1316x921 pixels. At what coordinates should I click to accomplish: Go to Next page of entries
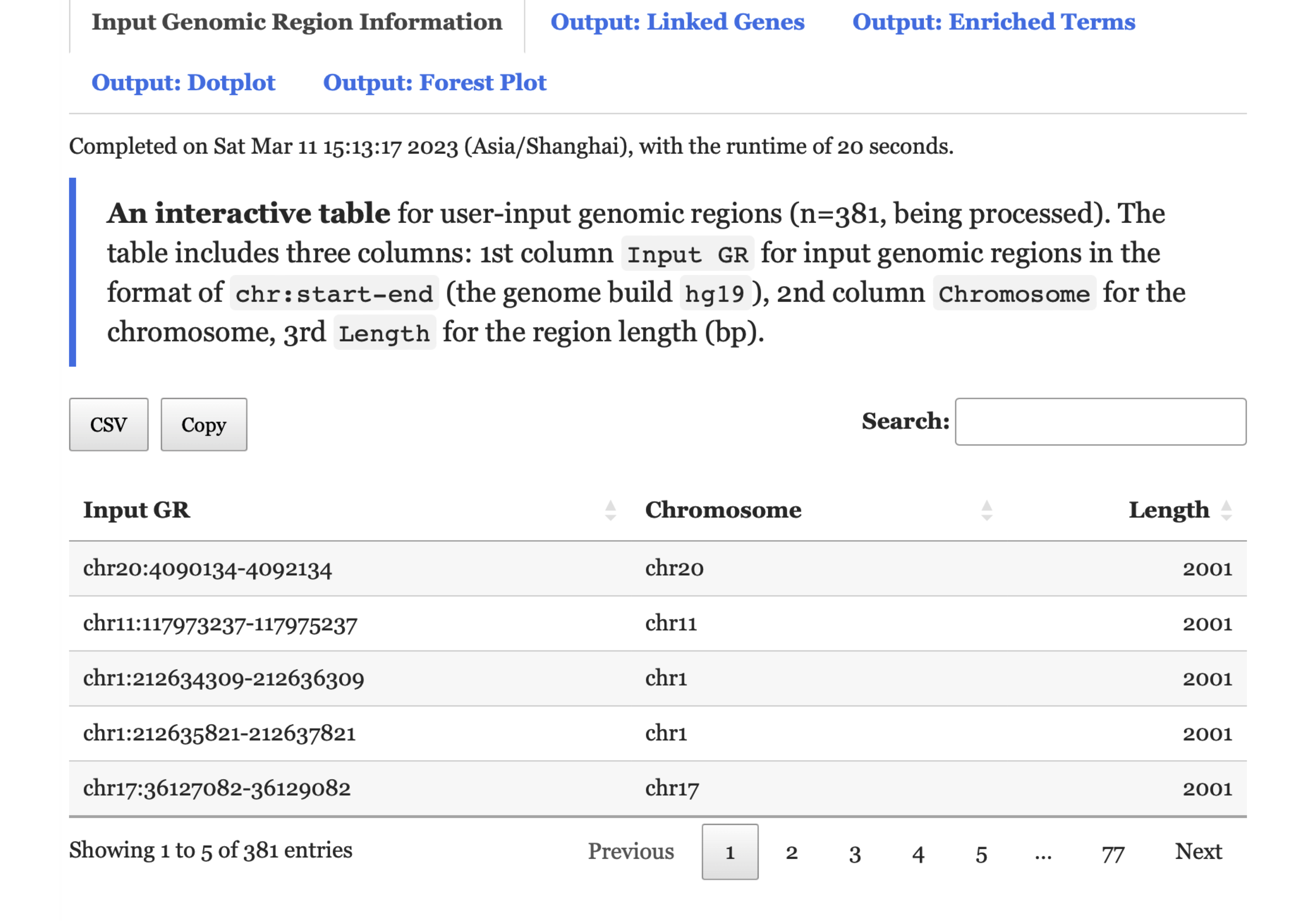(1198, 851)
